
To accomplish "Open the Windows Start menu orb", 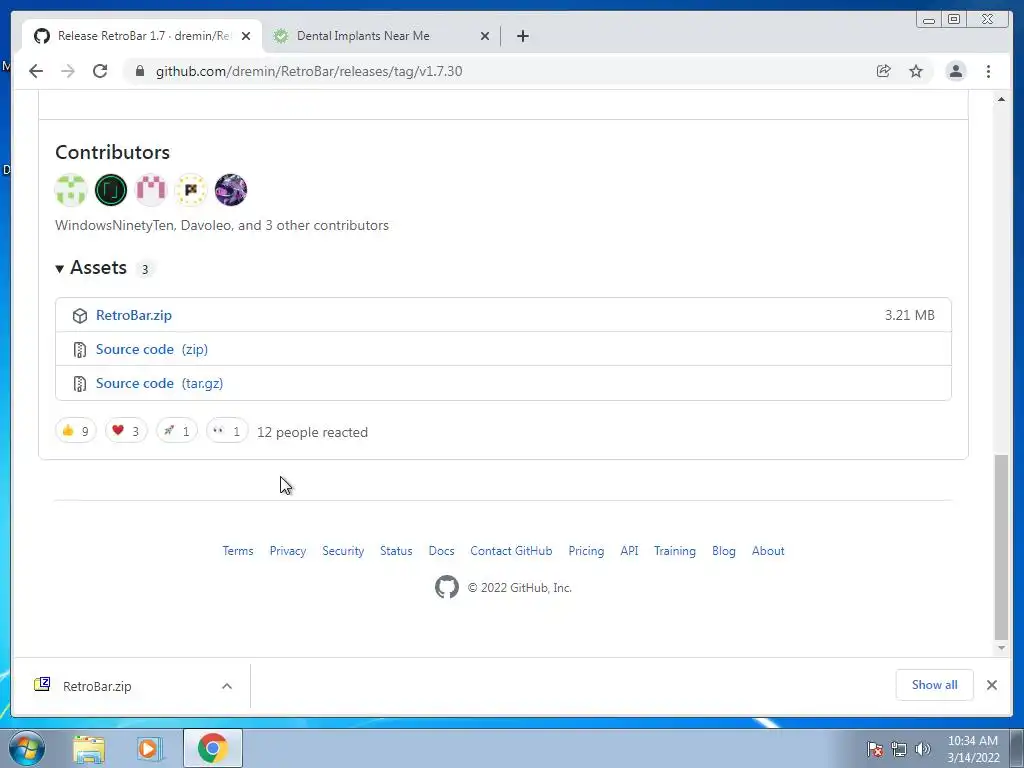I will pos(27,748).
